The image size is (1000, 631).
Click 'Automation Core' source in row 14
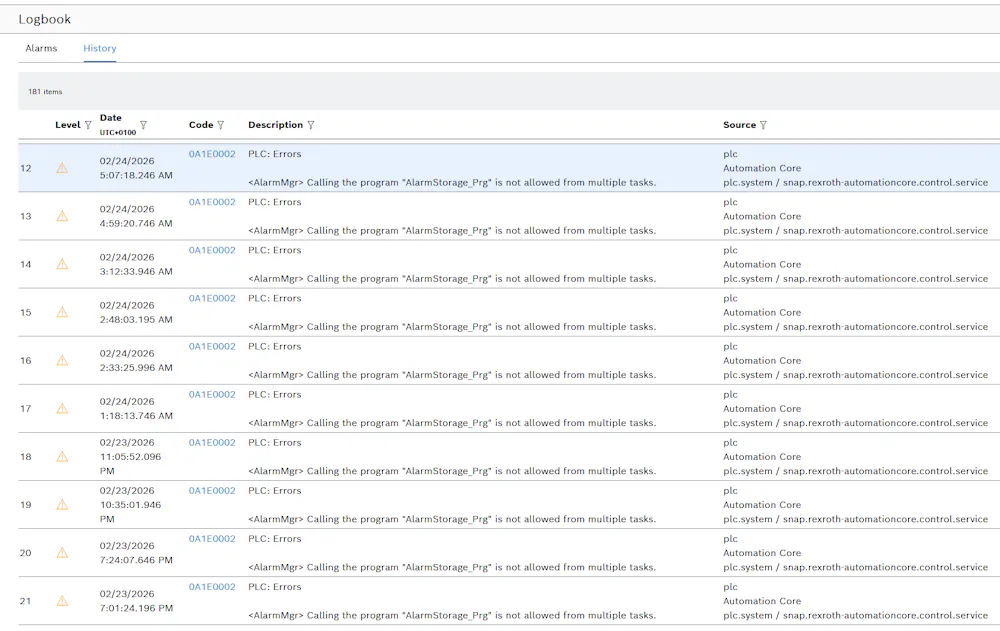(x=762, y=264)
